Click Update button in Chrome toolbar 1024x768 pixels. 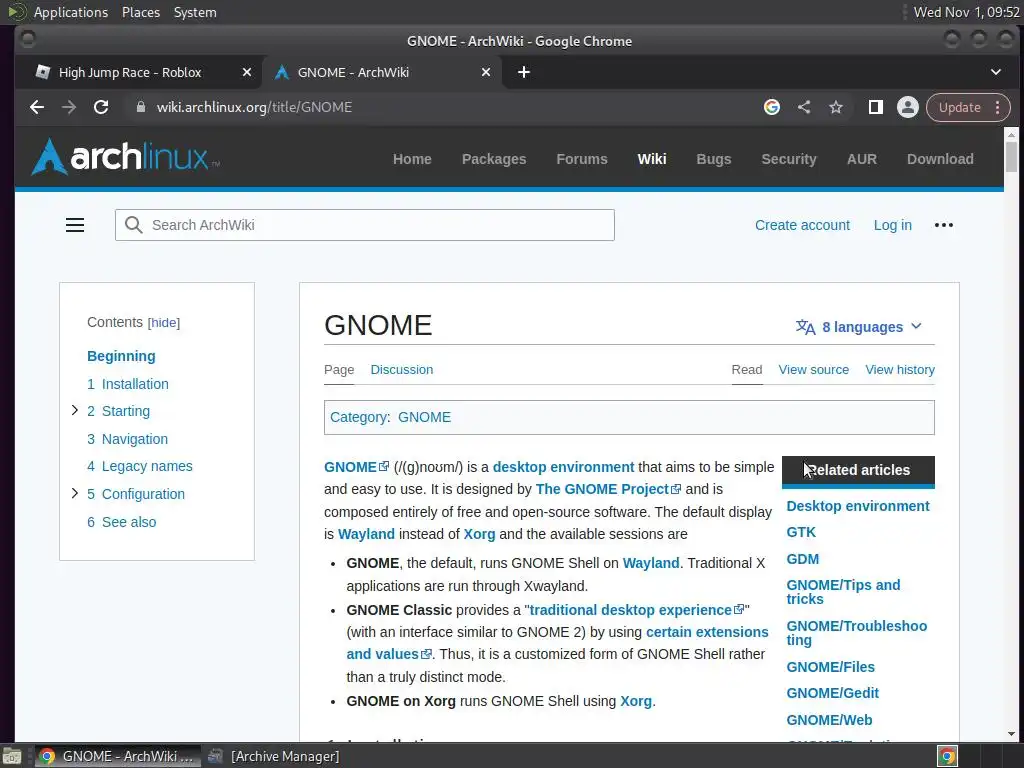[959, 107]
